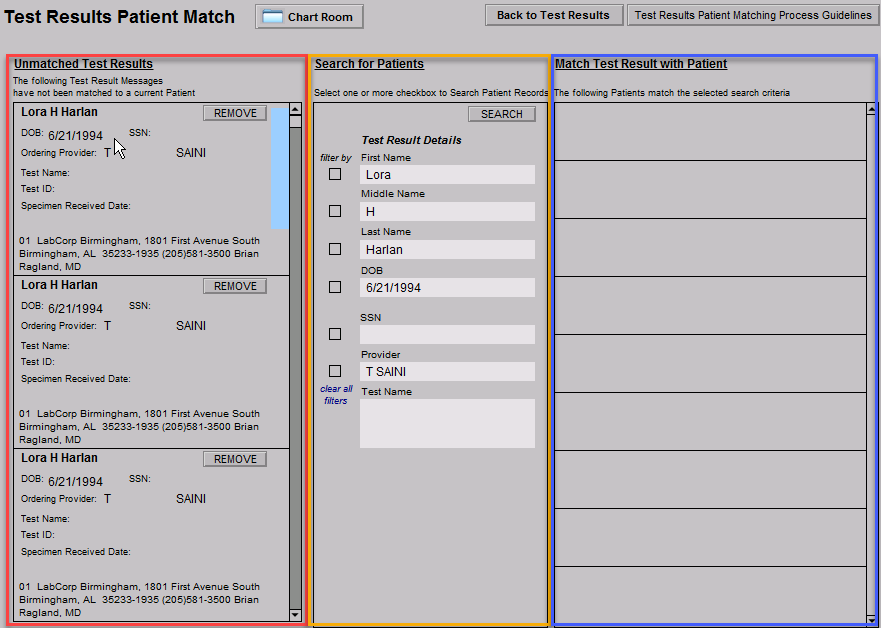Check the SSN filter checkbox
Viewport: 881px width, 628px height.
click(x=335, y=334)
